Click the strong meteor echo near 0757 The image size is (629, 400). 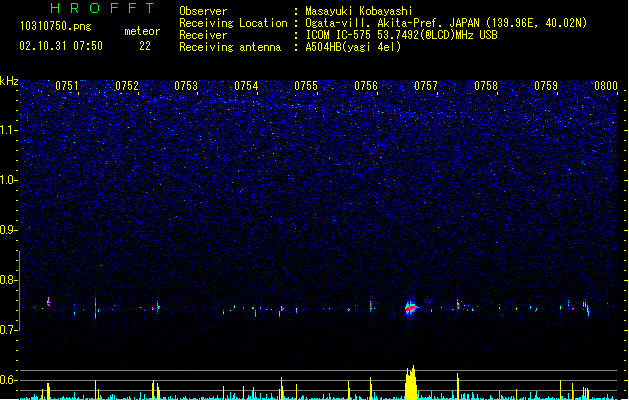point(410,308)
